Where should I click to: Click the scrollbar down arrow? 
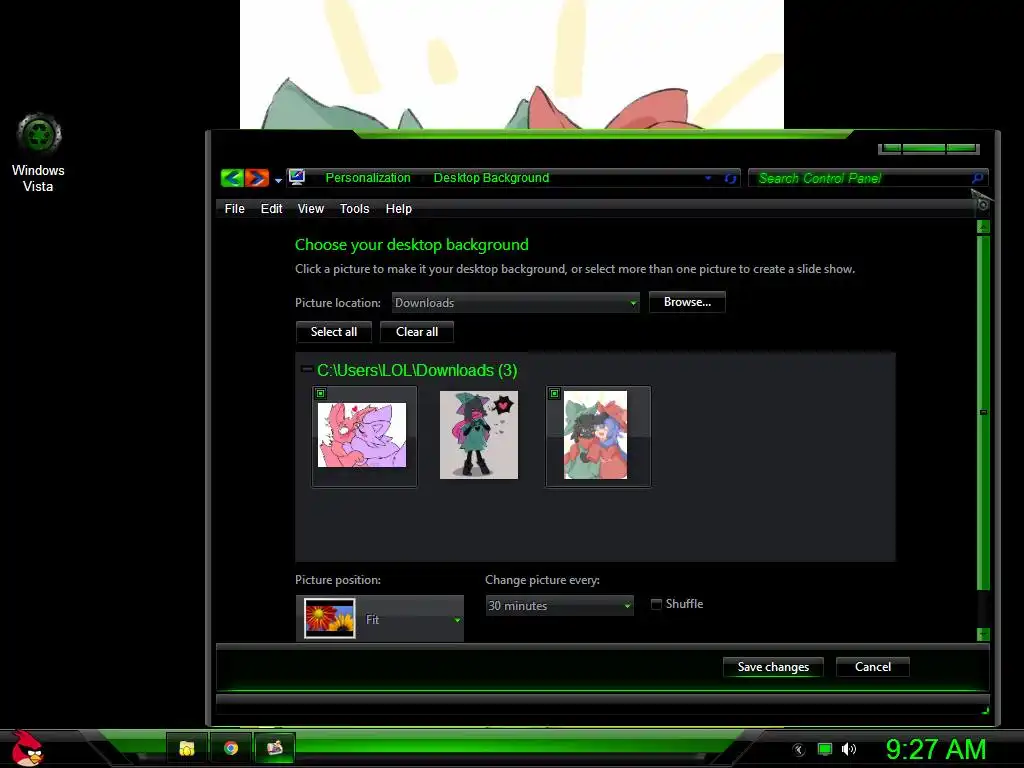(x=983, y=634)
